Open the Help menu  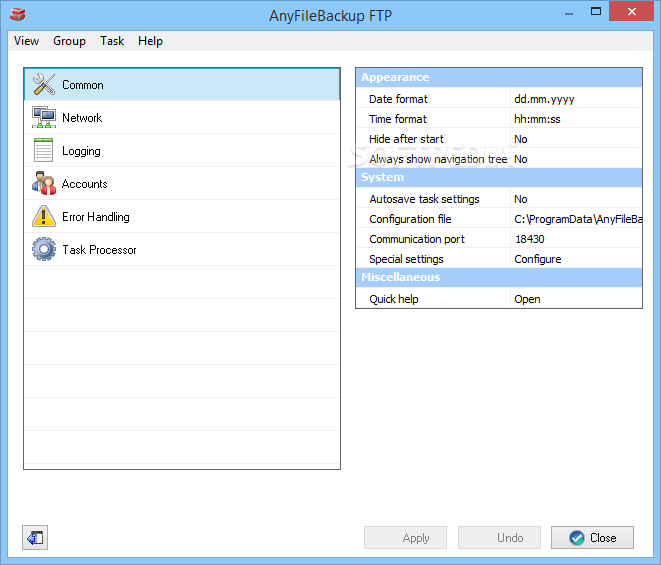coord(150,41)
